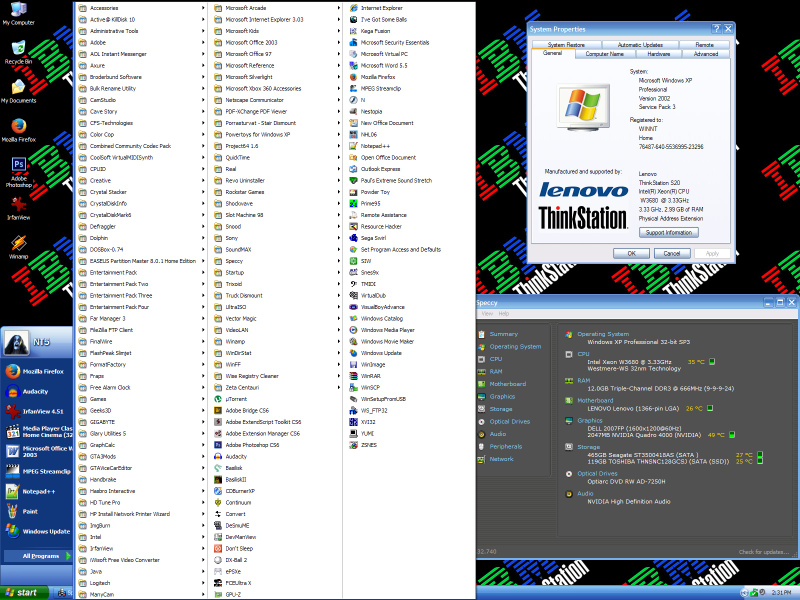Open the Recycle Bin desktop icon
The image size is (800, 600).
tap(18, 53)
